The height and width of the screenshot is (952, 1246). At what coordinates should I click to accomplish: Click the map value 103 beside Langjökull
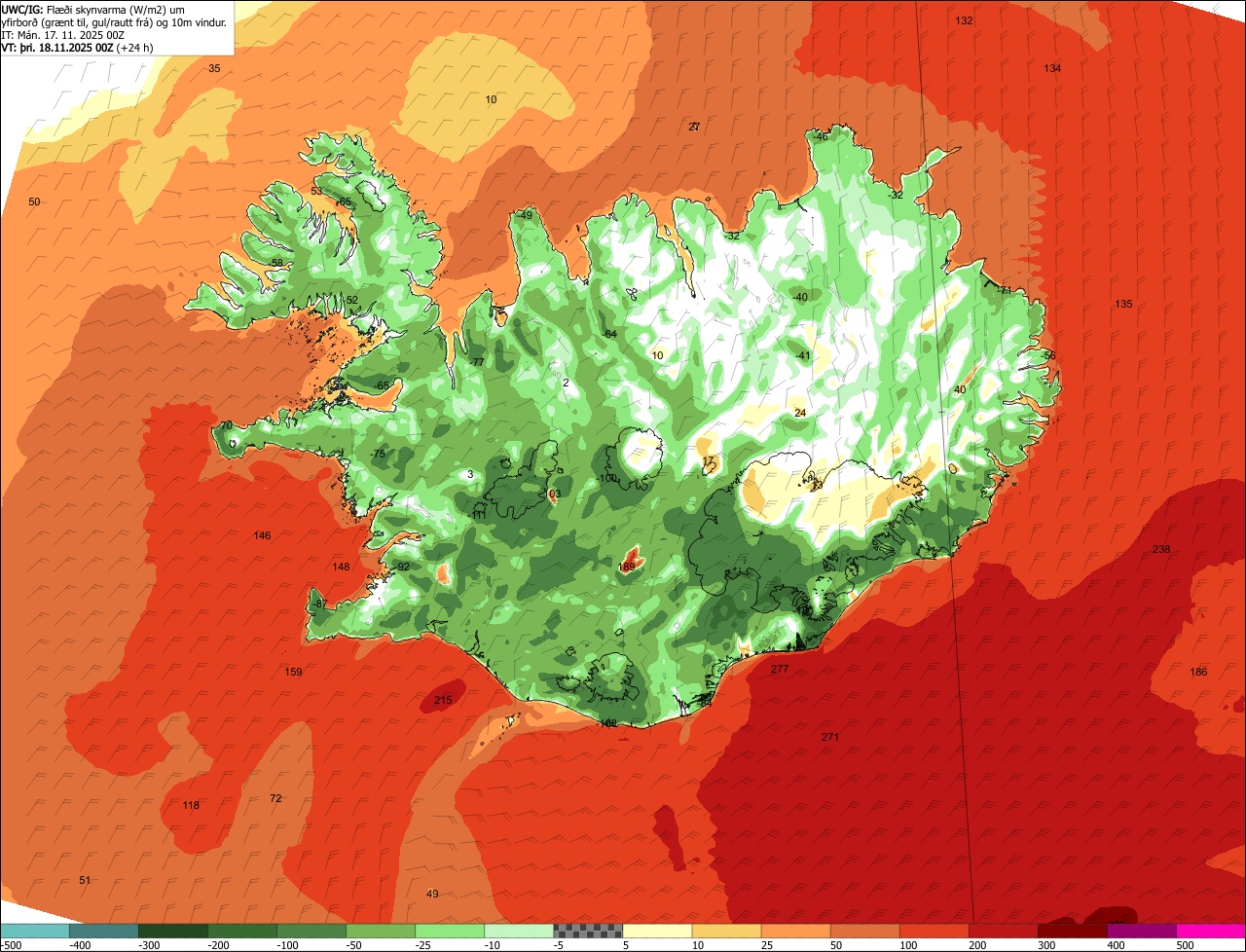click(552, 494)
